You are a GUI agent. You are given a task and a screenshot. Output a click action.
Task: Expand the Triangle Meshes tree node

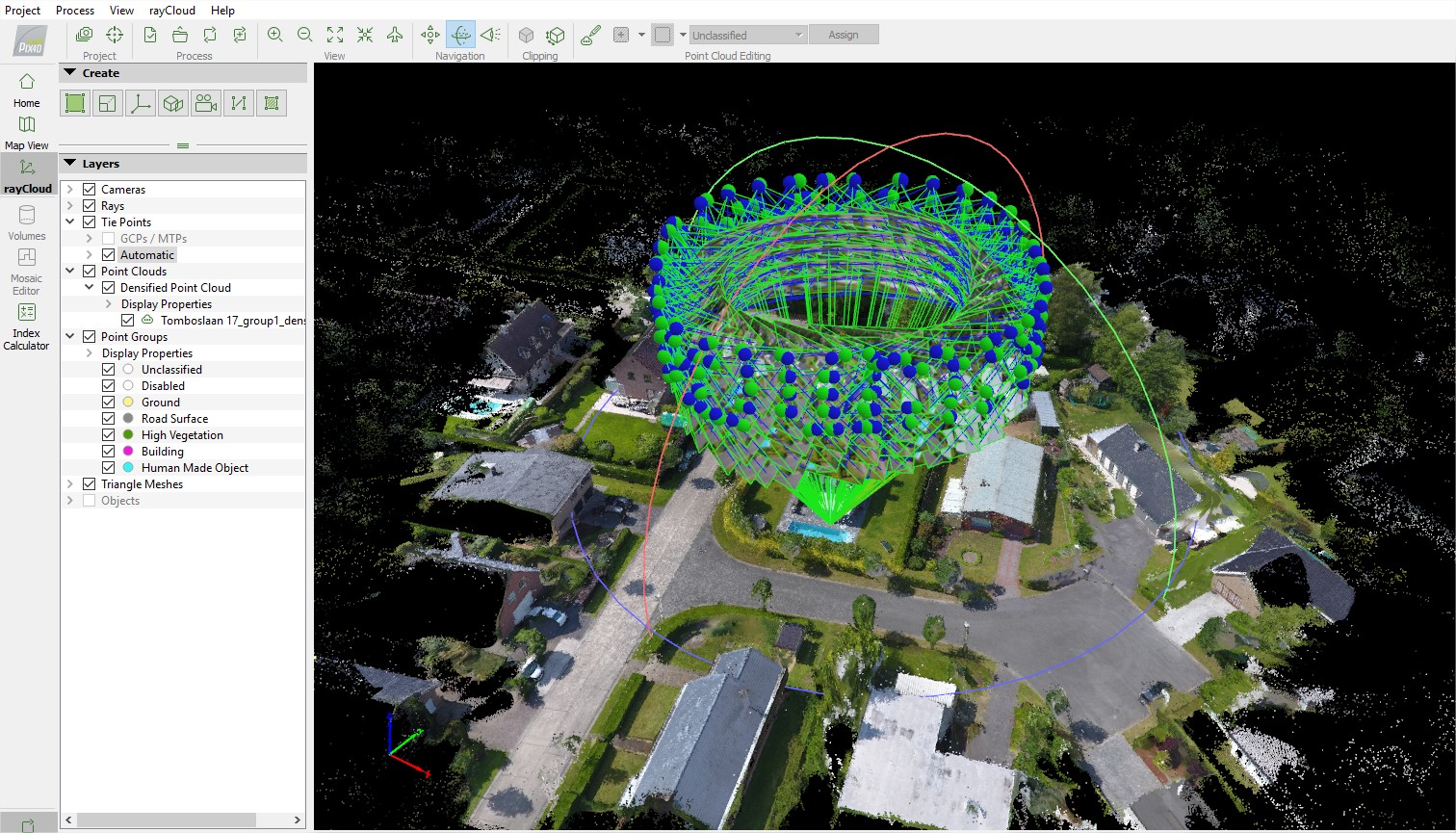(x=70, y=484)
